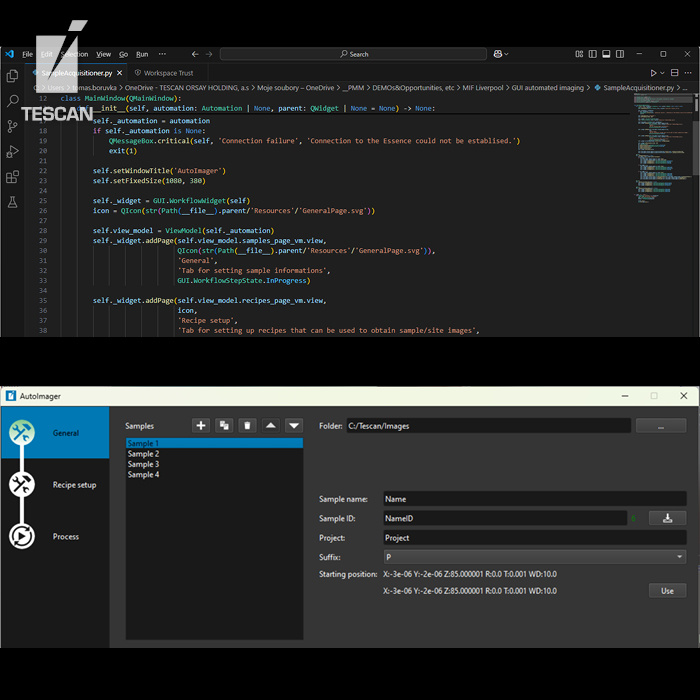
Task: Browse for folder with the ... button
Action: [660, 426]
